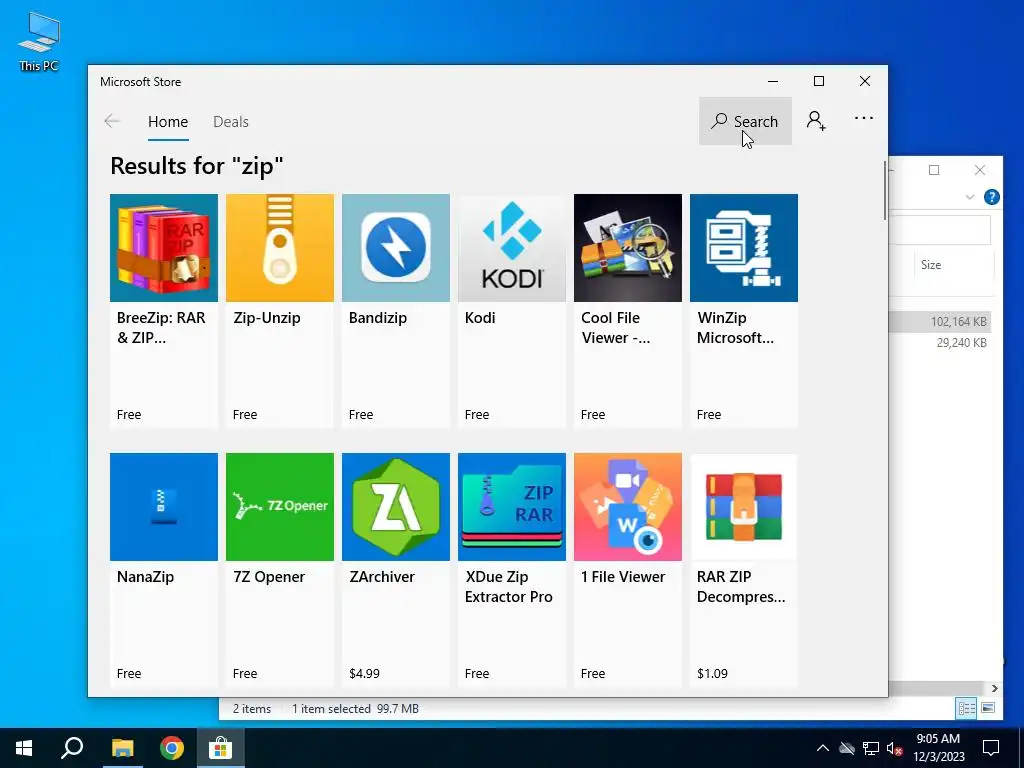Open the taskbar clock and date

[938, 748]
